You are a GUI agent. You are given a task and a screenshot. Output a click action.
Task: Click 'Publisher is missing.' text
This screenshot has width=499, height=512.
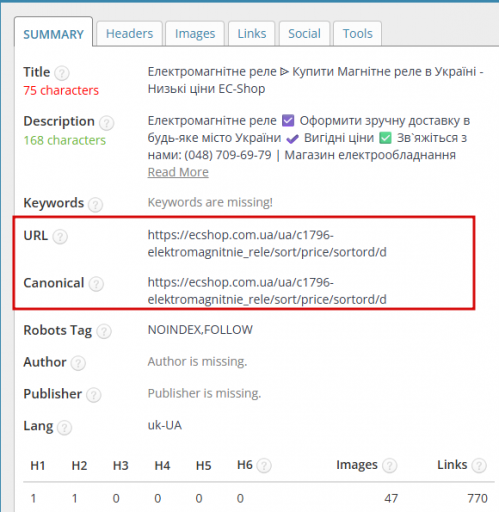coord(204,393)
